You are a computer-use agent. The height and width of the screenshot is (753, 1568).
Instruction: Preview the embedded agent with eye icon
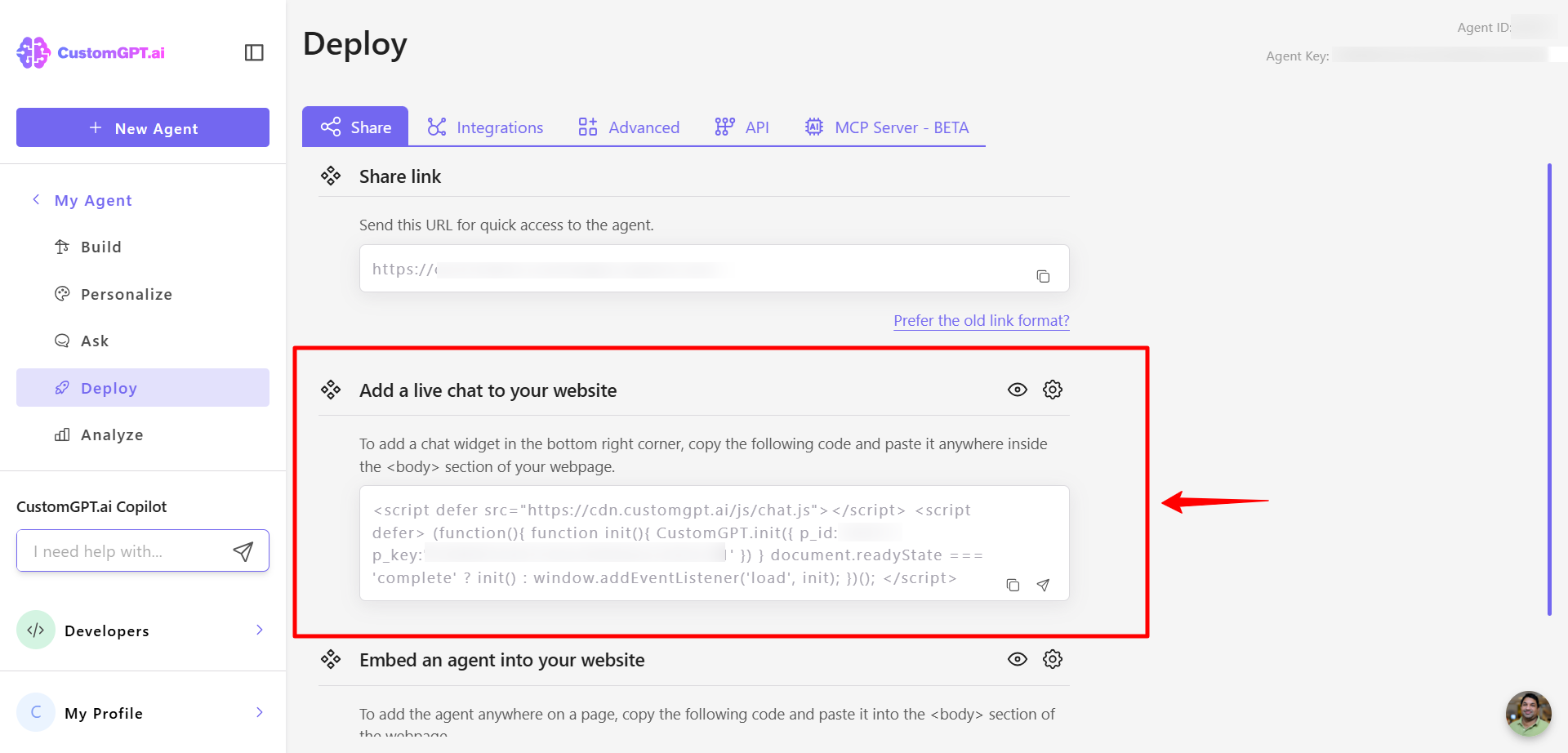1018,659
